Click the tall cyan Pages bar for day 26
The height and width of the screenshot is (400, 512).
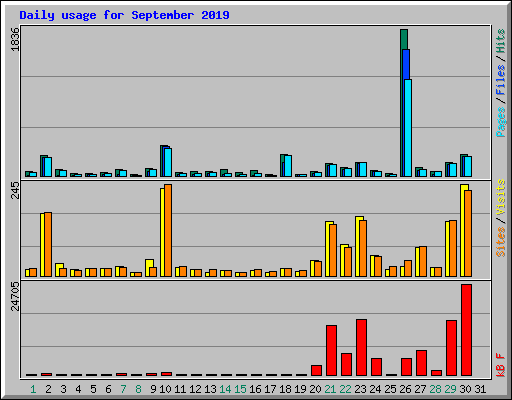[x=408, y=128]
